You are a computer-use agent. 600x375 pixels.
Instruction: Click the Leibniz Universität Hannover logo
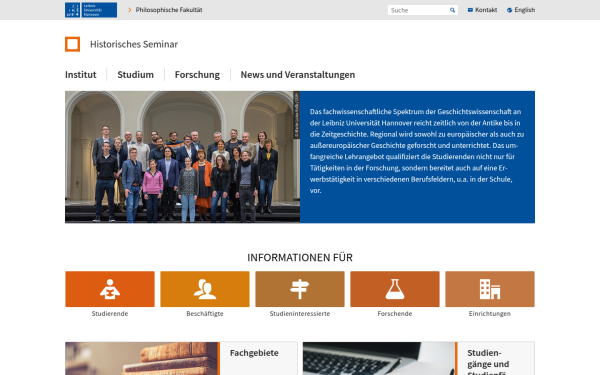click(91, 10)
